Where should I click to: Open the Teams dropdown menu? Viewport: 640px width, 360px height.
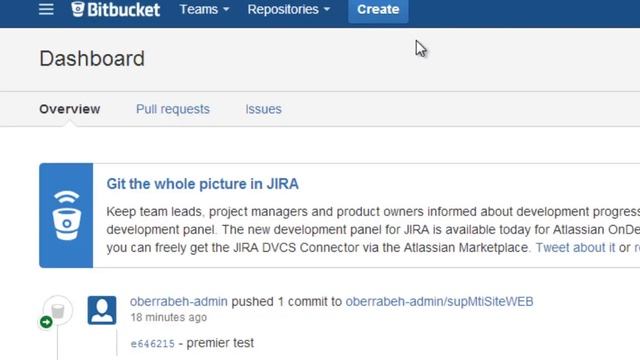(x=204, y=9)
